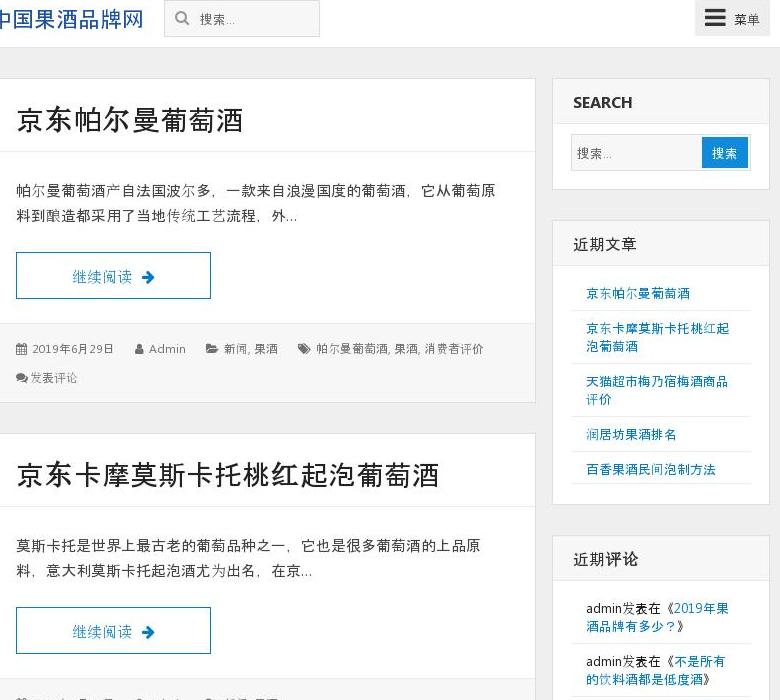780x700 pixels.
Task: Open sidebar article 润居坊果酒排名
Action: 631,434
